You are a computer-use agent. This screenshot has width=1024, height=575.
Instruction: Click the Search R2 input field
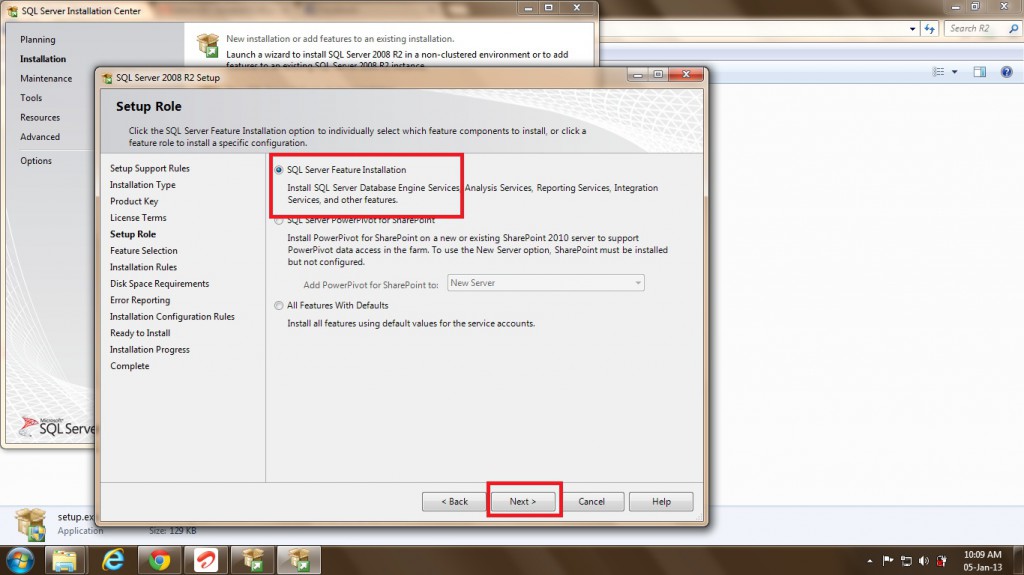975,29
